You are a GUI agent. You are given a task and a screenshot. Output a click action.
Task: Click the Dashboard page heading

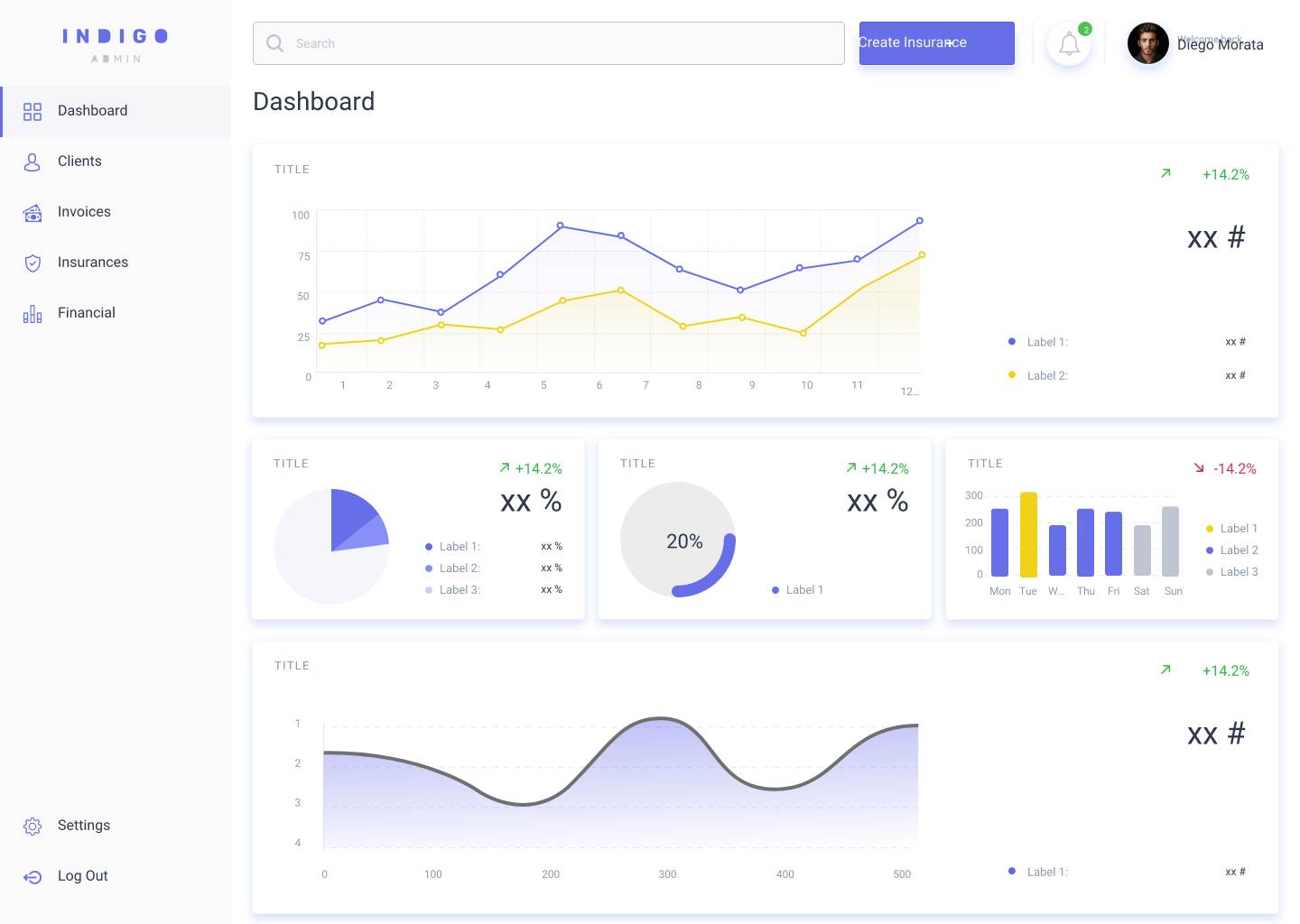pyautogui.click(x=313, y=101)
